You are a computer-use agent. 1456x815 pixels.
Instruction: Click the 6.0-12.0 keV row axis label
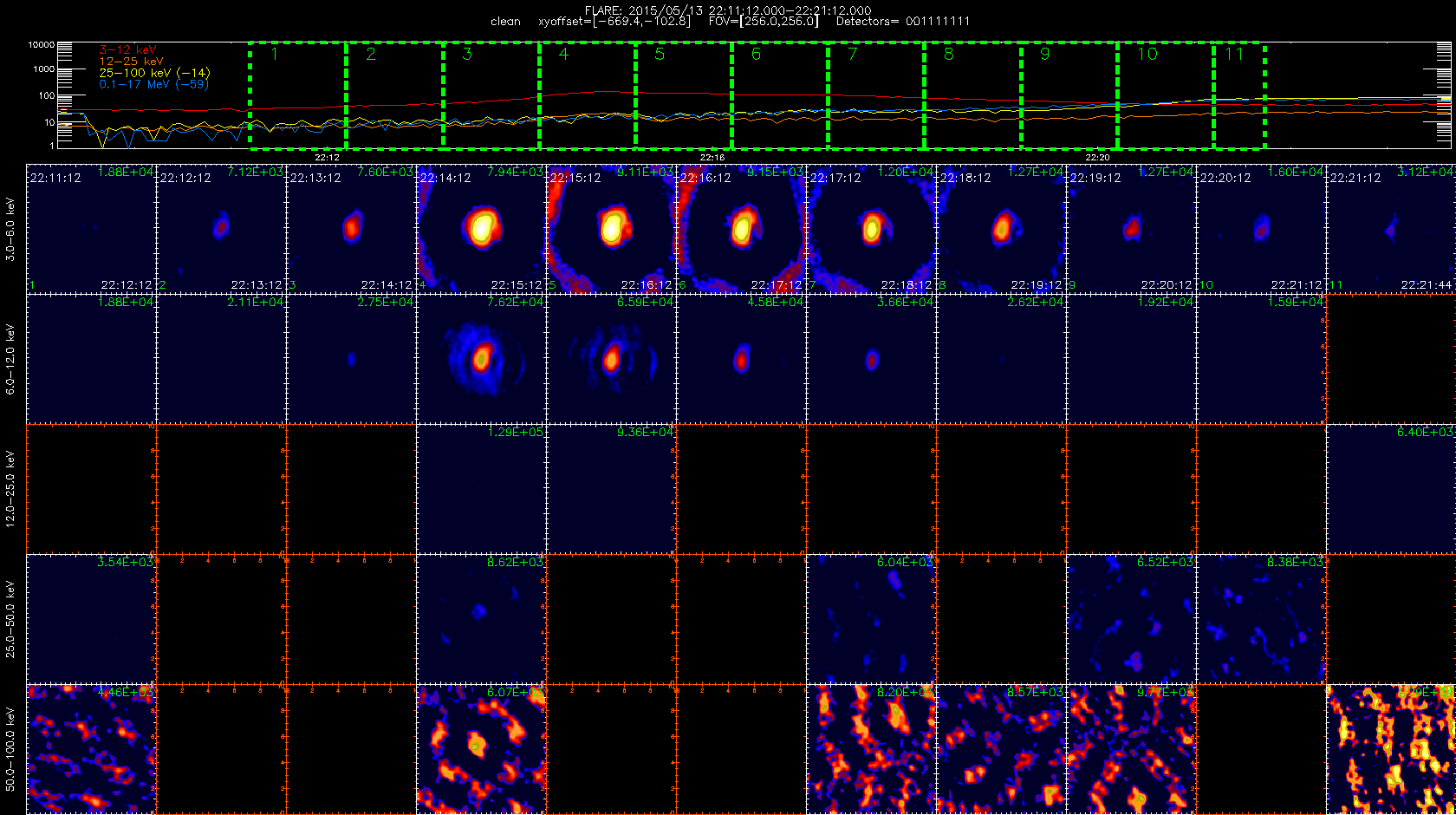coord(10,359)
